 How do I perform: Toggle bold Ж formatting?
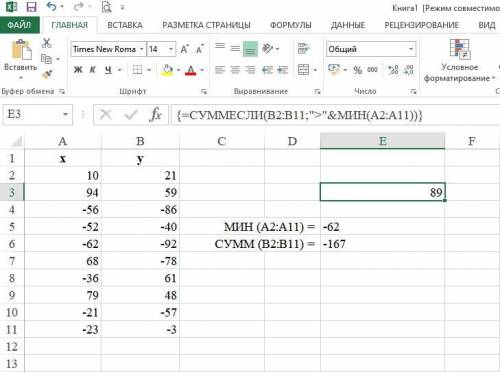(x=78, y=70)
